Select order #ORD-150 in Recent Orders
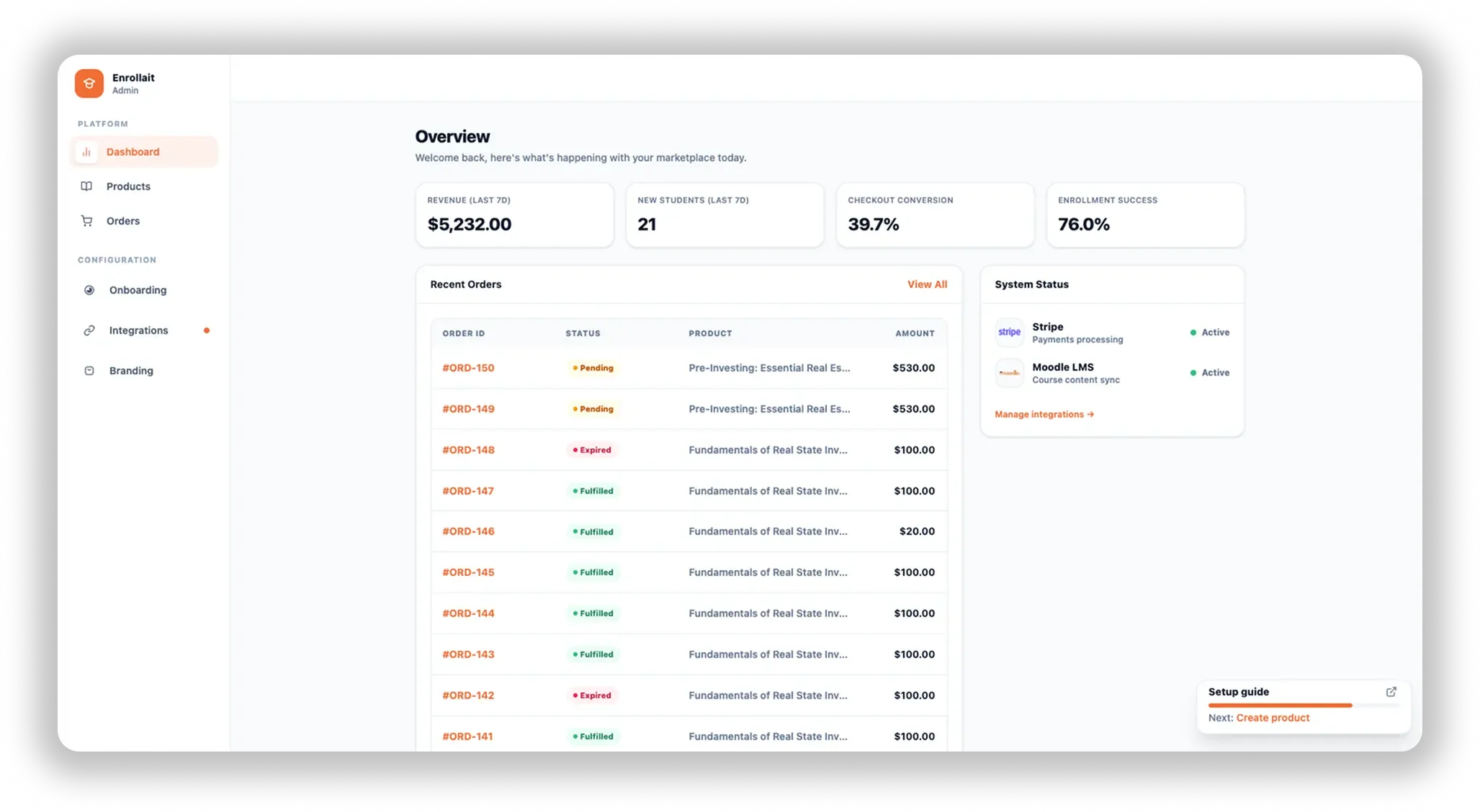Image resolution: width=1480 pixels, height=812 pixels. pyautogui.click(x=468, y=368)
